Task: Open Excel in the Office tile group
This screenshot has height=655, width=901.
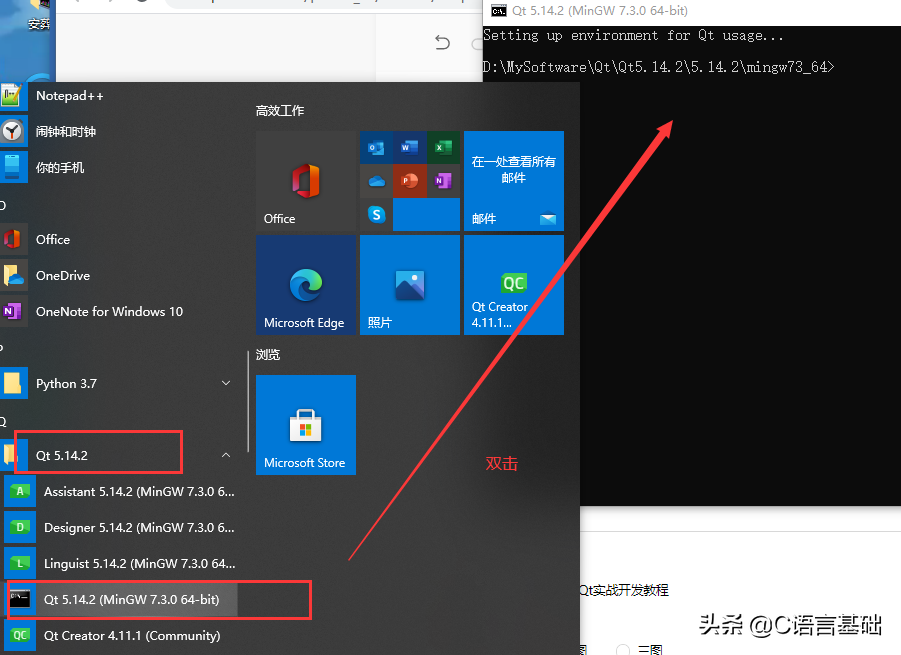Action: pos(443,148)
